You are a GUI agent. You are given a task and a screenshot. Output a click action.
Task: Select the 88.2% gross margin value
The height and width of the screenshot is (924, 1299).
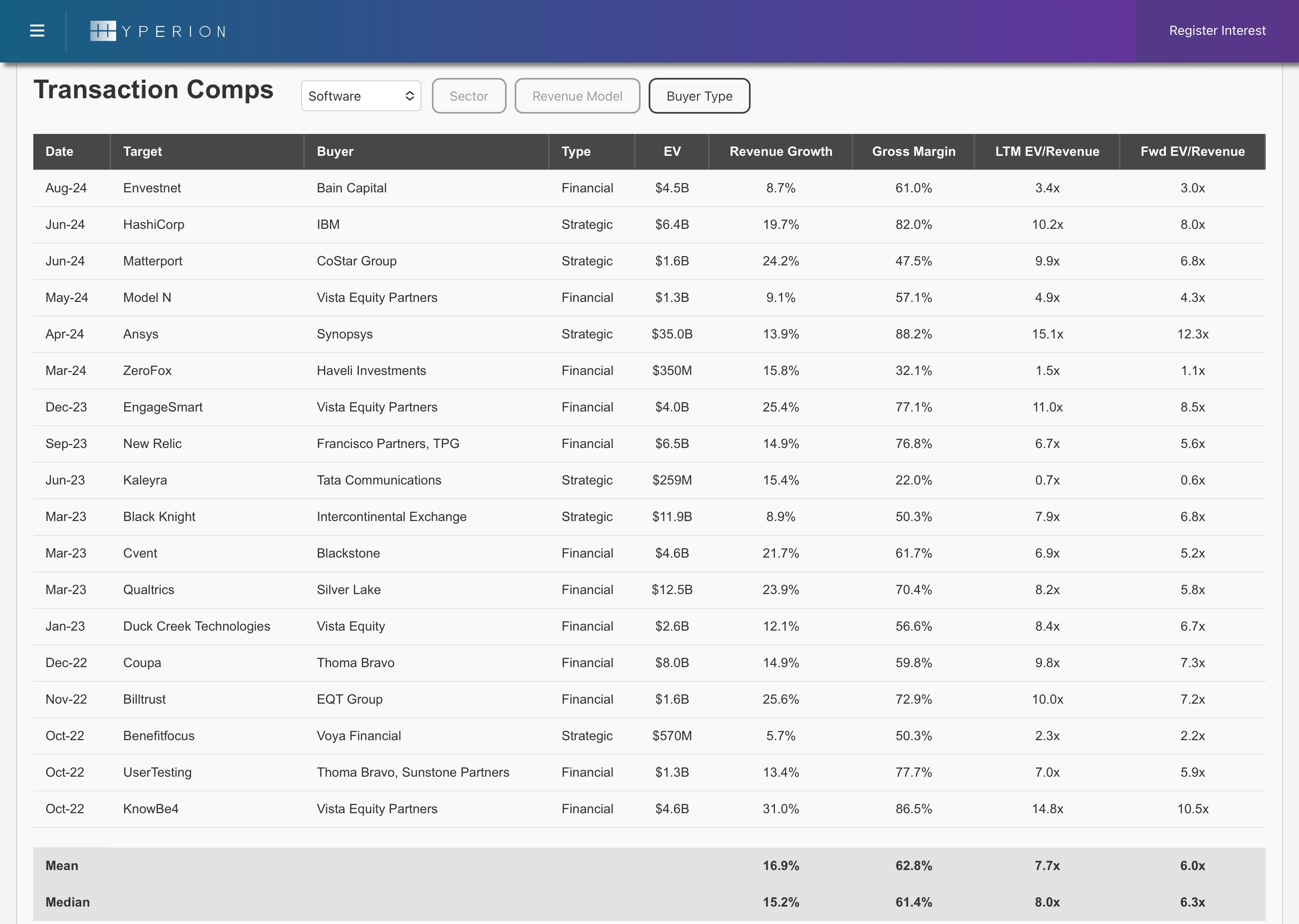pos(914,334)
